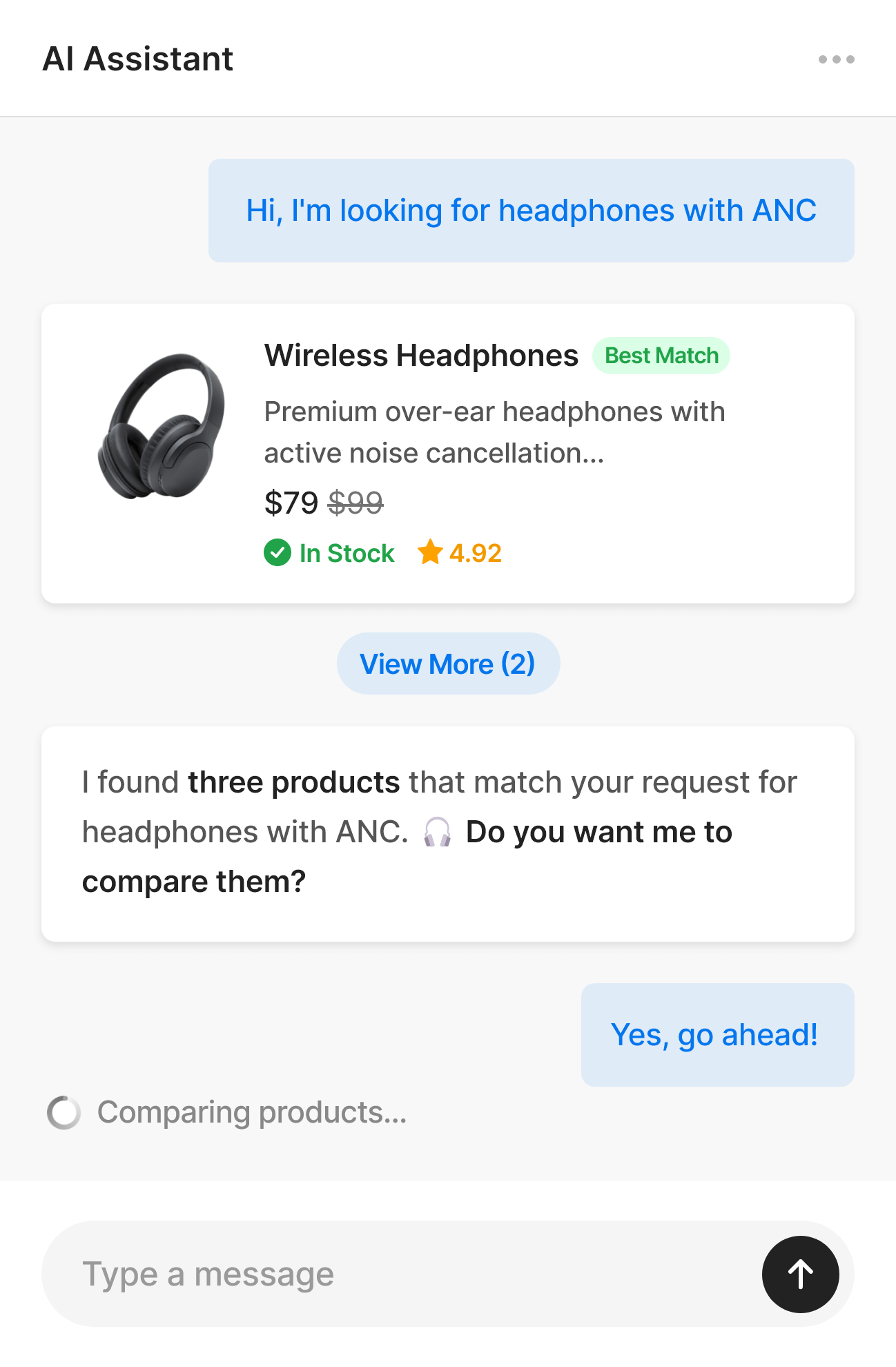Expand results with View More (2)
The image size is (896, 1367).
click(448, 663)
